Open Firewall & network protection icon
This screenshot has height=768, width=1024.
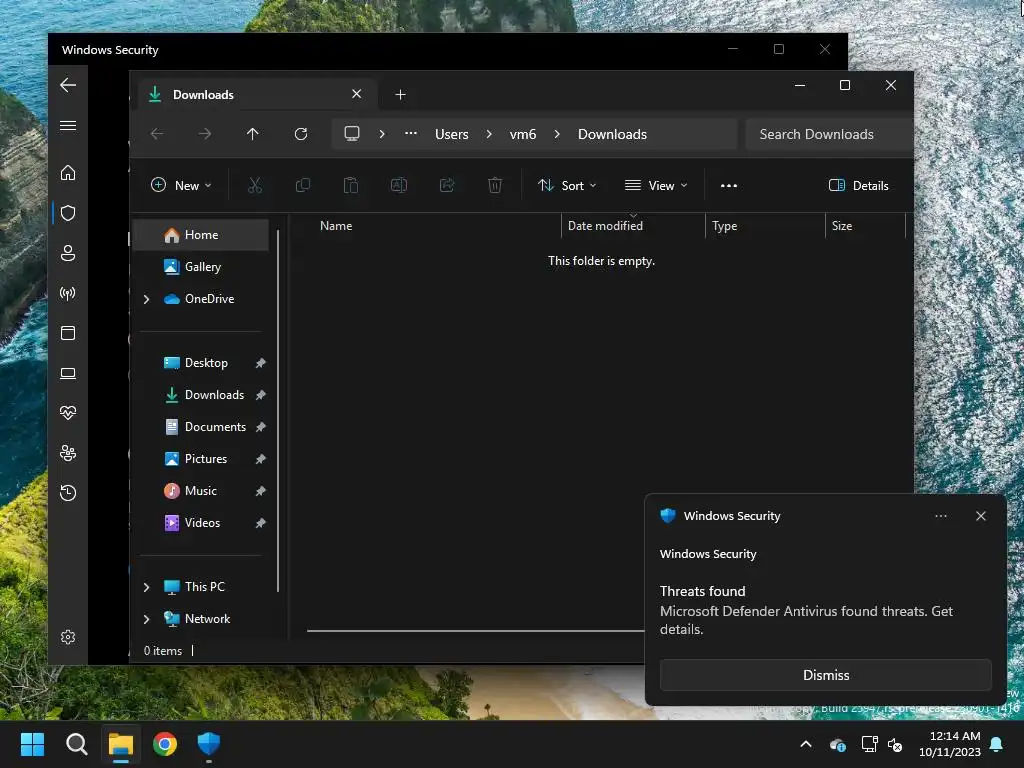click(68, 293)
